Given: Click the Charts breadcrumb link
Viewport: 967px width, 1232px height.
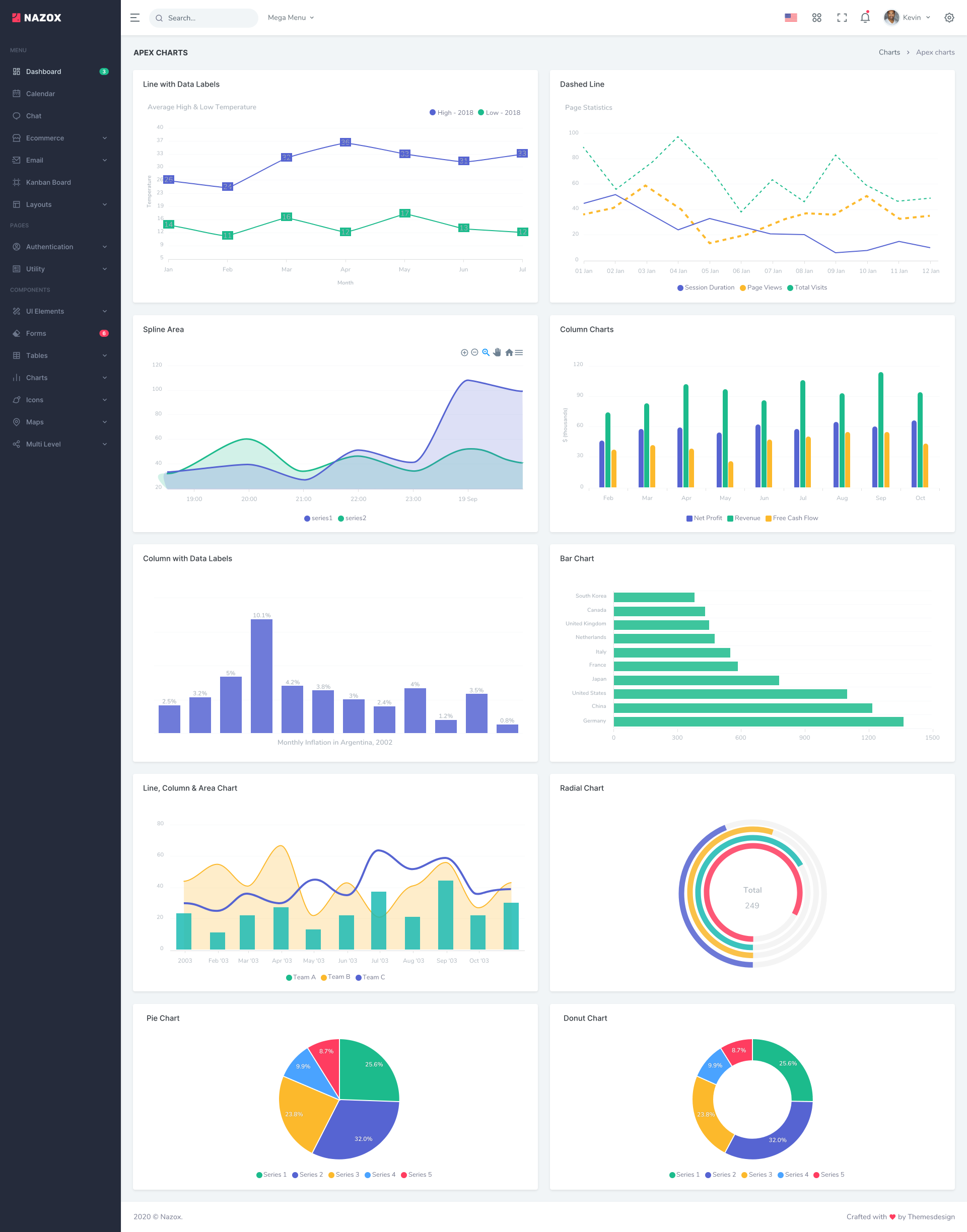Looking at the screenshot, I should tap(889, 52).
